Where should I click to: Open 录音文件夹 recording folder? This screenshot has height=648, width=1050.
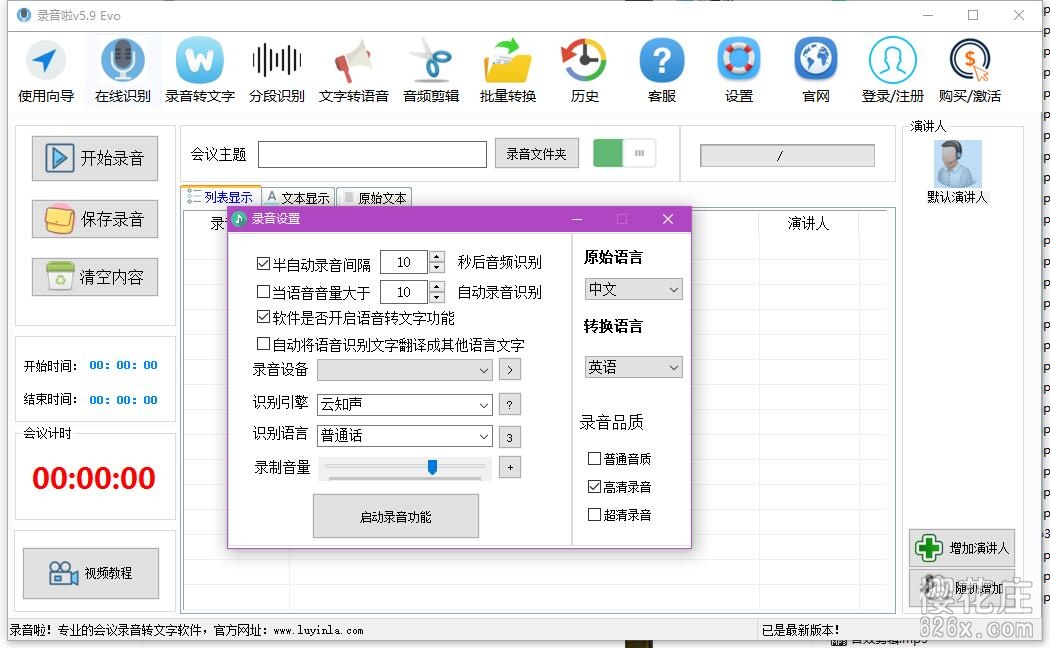tap(536, 154)
